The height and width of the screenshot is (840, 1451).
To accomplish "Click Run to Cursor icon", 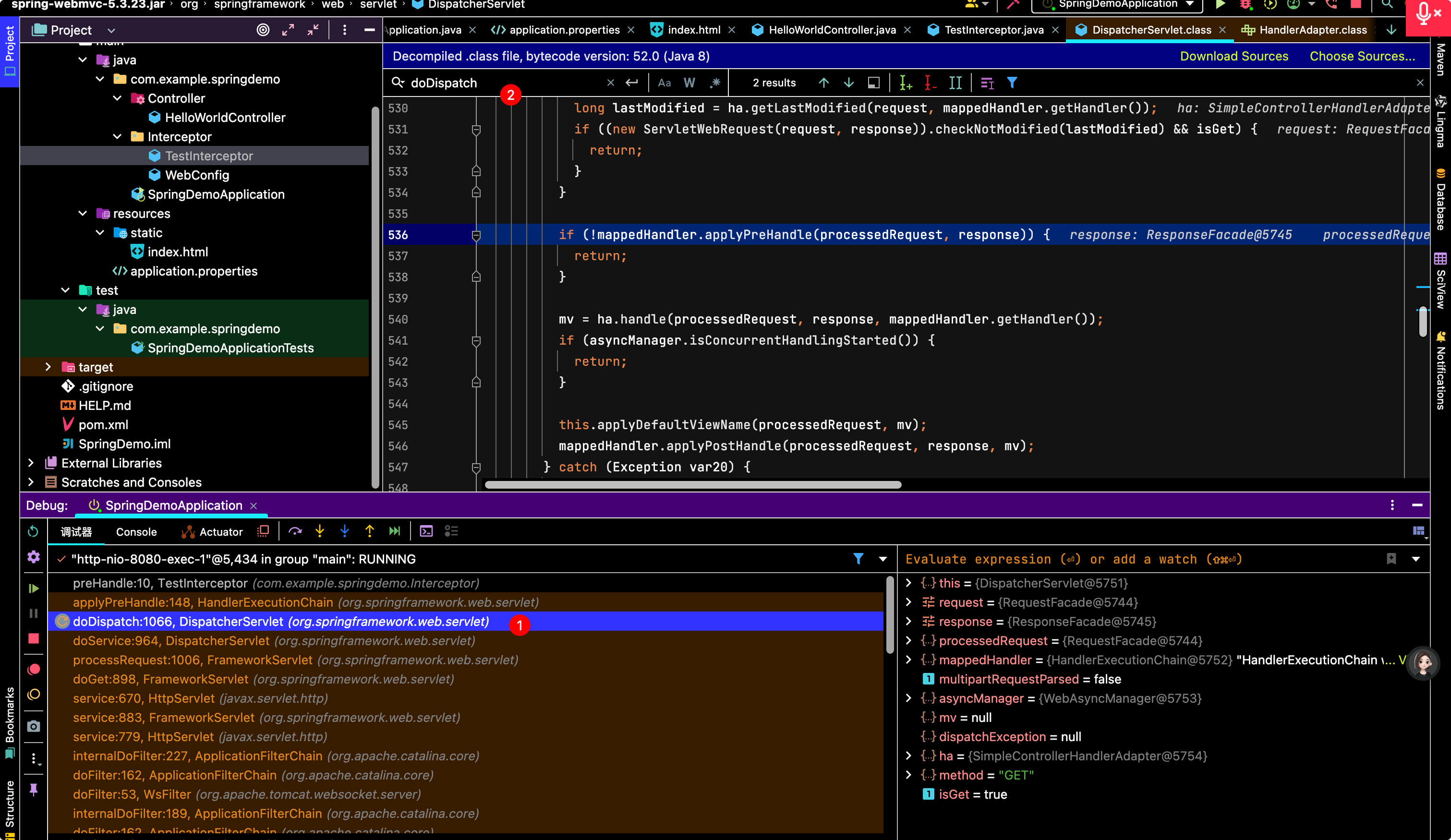I will 394,531.
